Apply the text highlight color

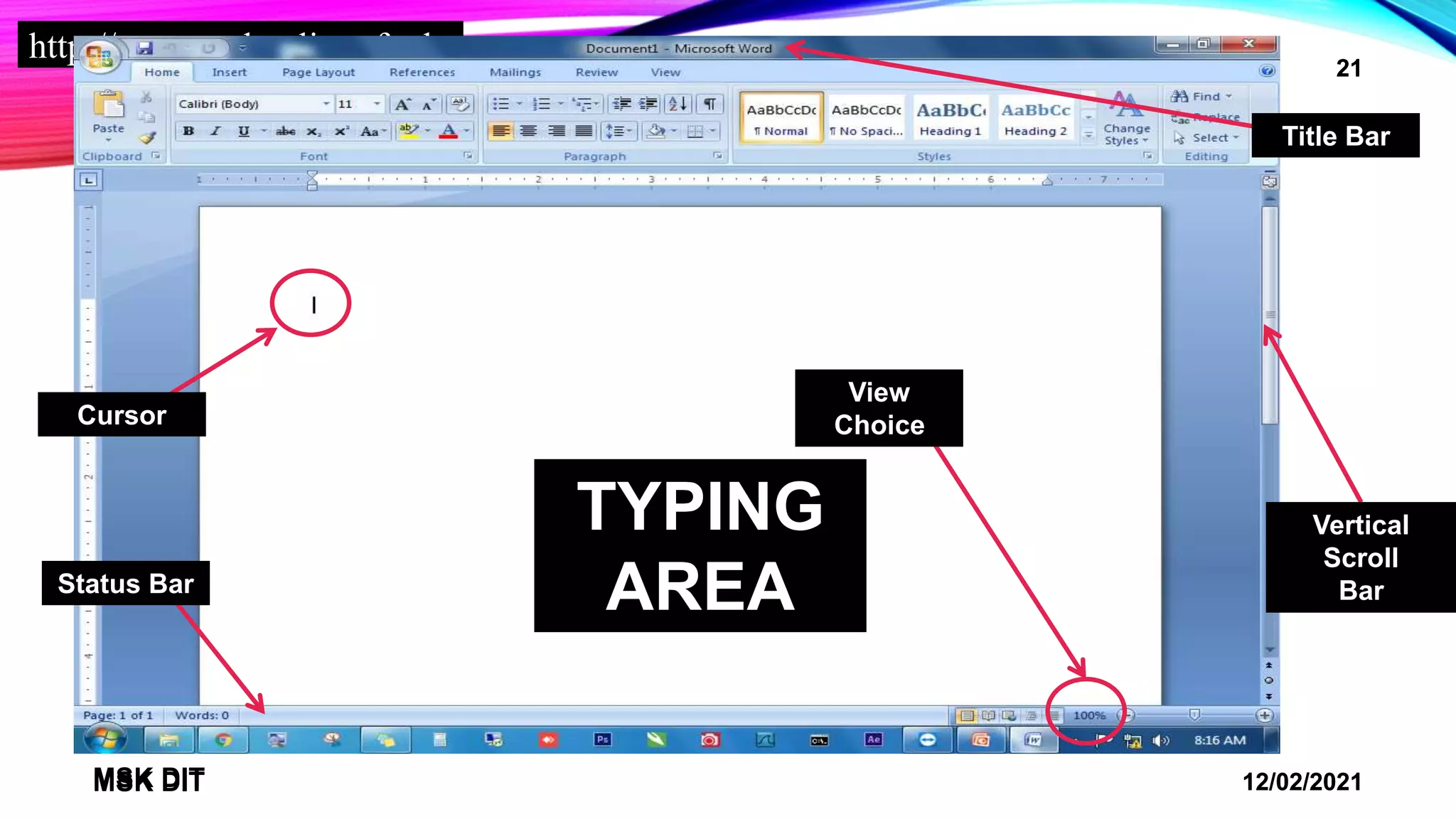click(408, 130)
